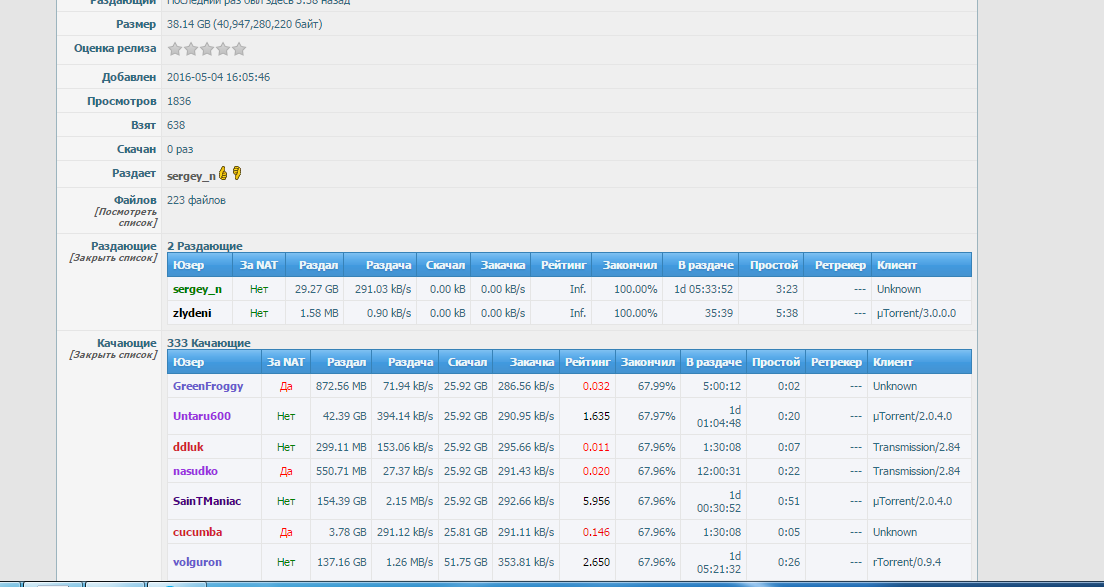This screenshot has height=587, width=1104.
Task: Open volguron's user profile
Action: (x=198, y=562)
